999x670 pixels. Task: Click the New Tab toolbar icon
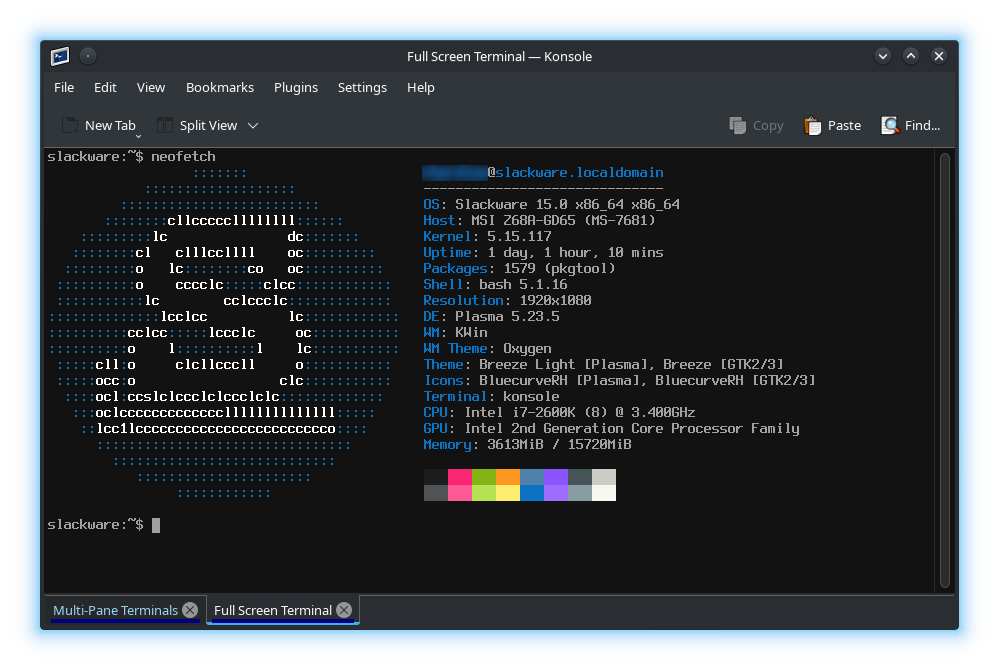(70, 125)
